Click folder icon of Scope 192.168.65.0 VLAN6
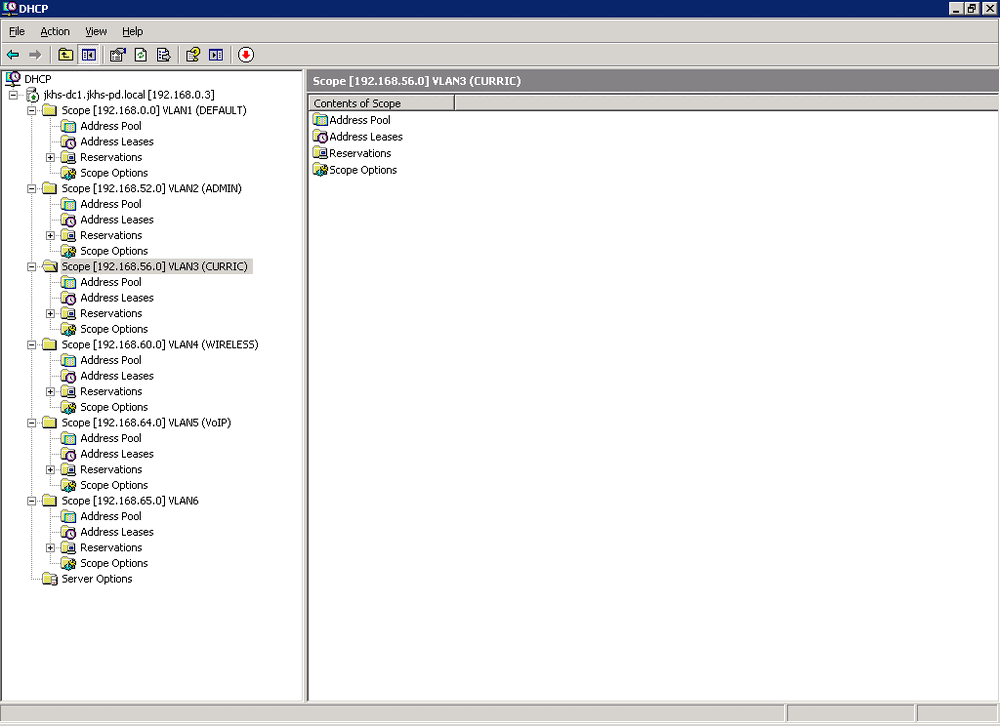 point(50,501)
